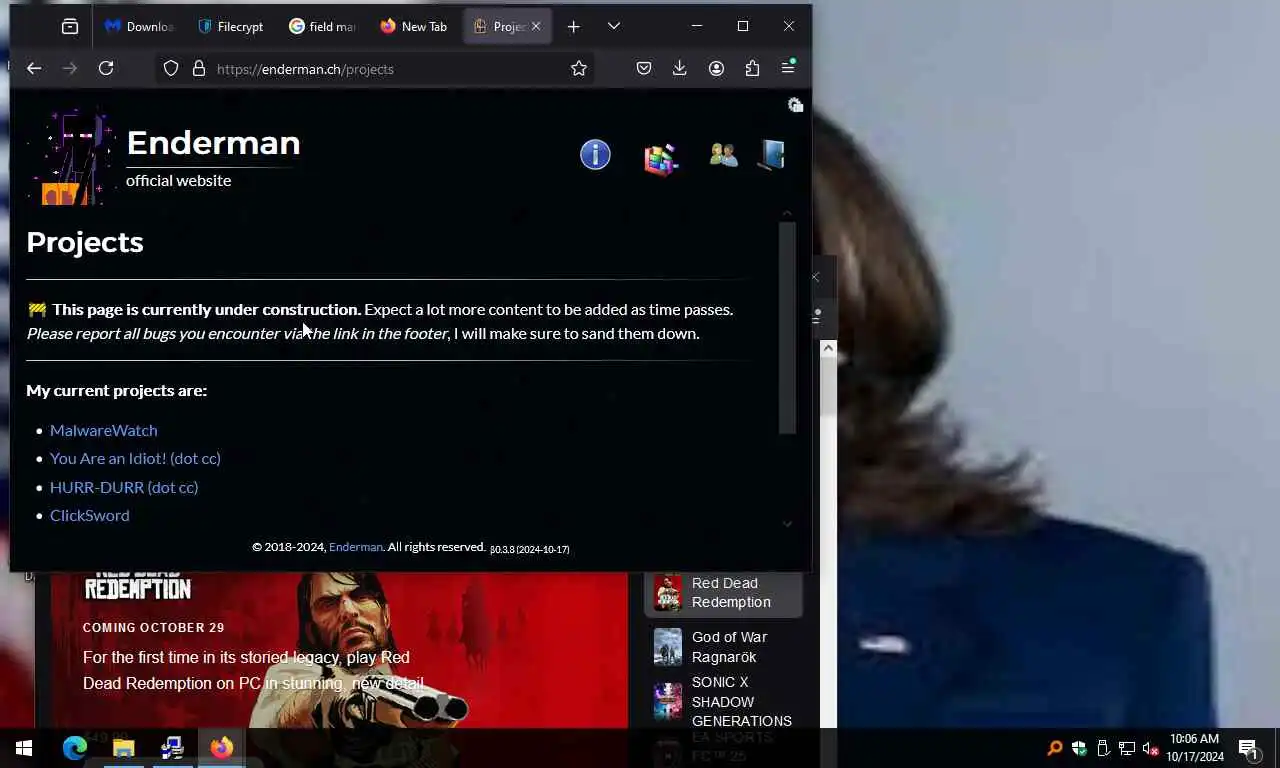1280x768 pixels.
Task: Click the background window's scrollbar up arrow
Action: pyautogui.click(x=828, y=348)
